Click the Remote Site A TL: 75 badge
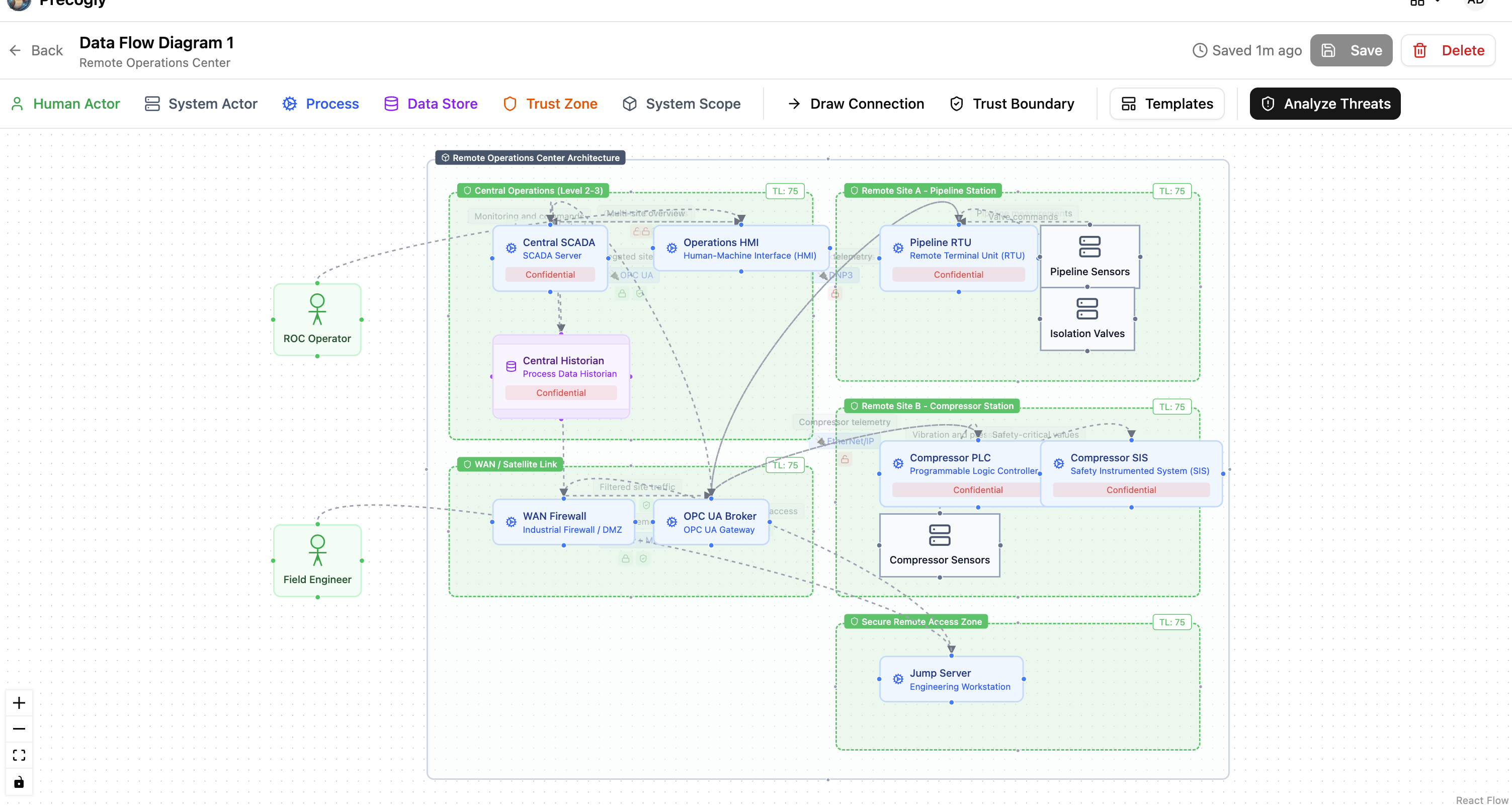 1171,191
